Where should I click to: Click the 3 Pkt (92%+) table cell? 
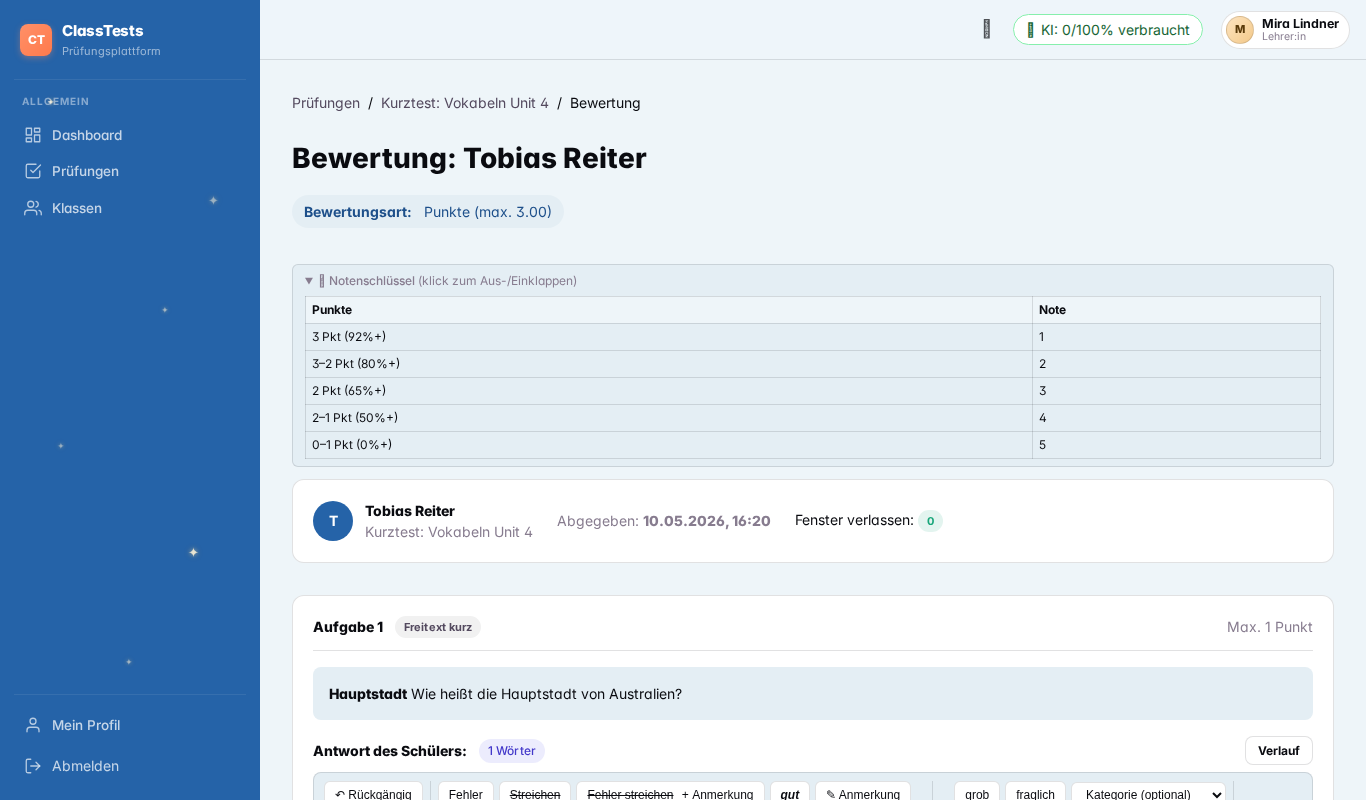point(669,337)
